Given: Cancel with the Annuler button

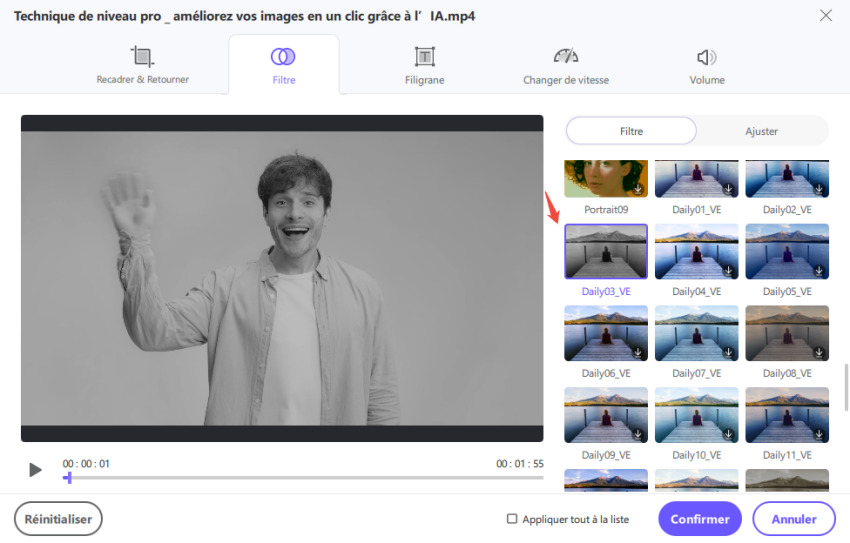Looking at the screenshot, I should (794, 519).
